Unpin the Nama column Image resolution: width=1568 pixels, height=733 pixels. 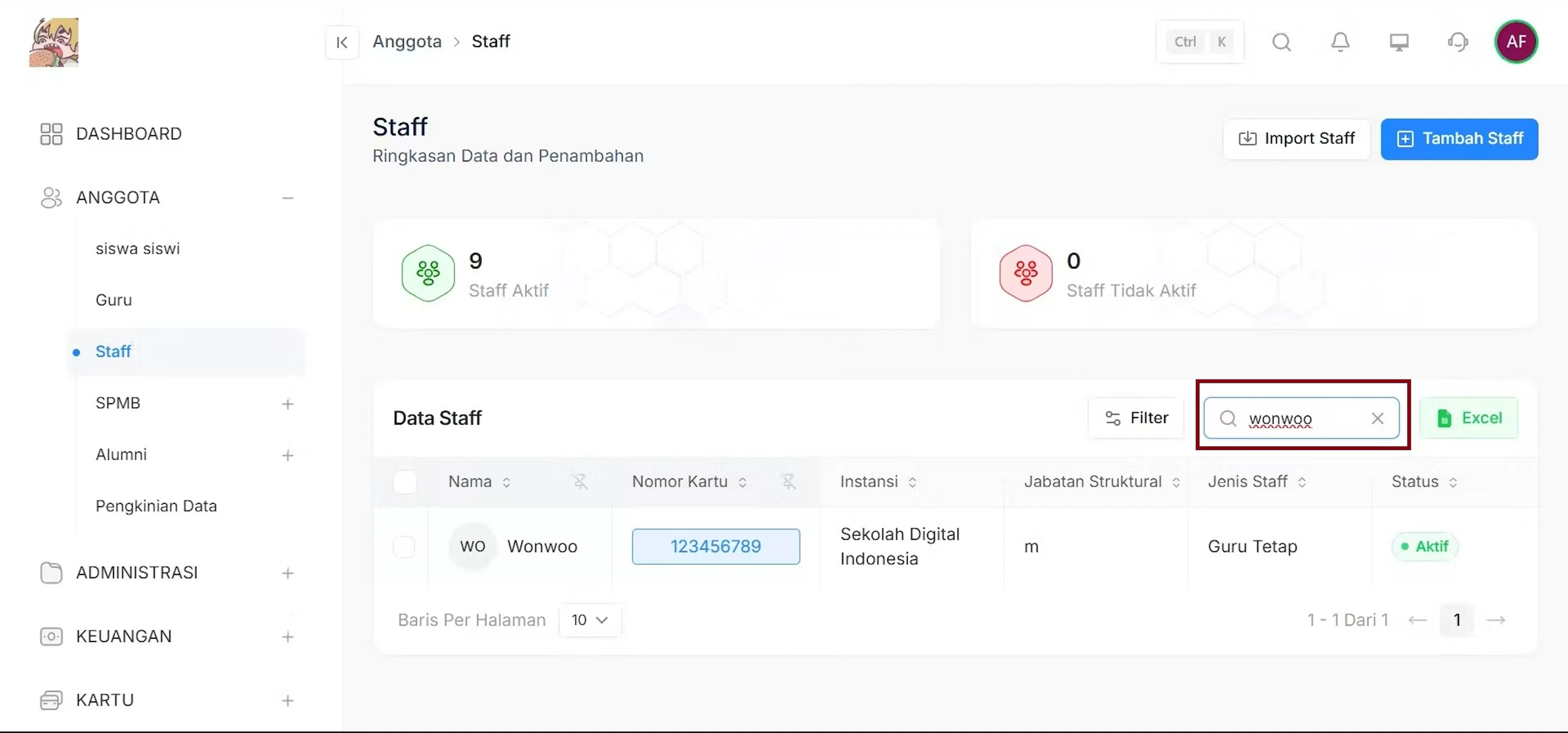pos(580,482)
